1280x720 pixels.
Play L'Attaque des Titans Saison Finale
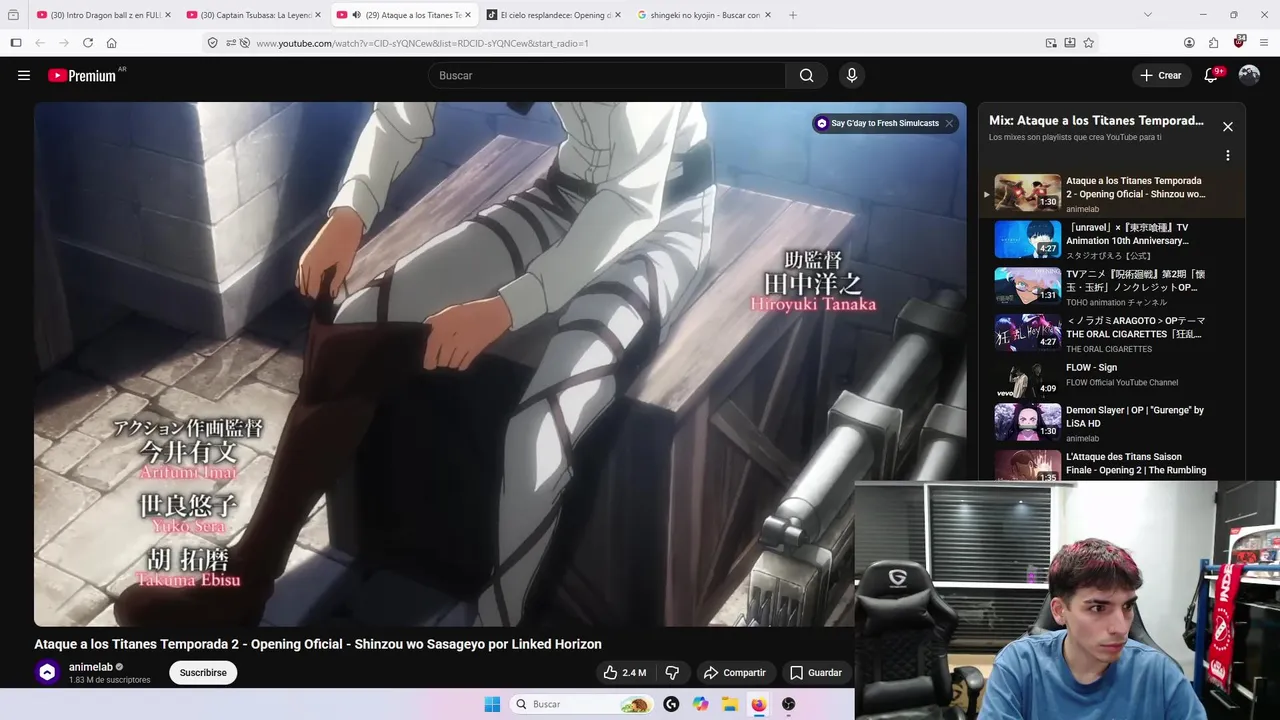pos(1110,464)
